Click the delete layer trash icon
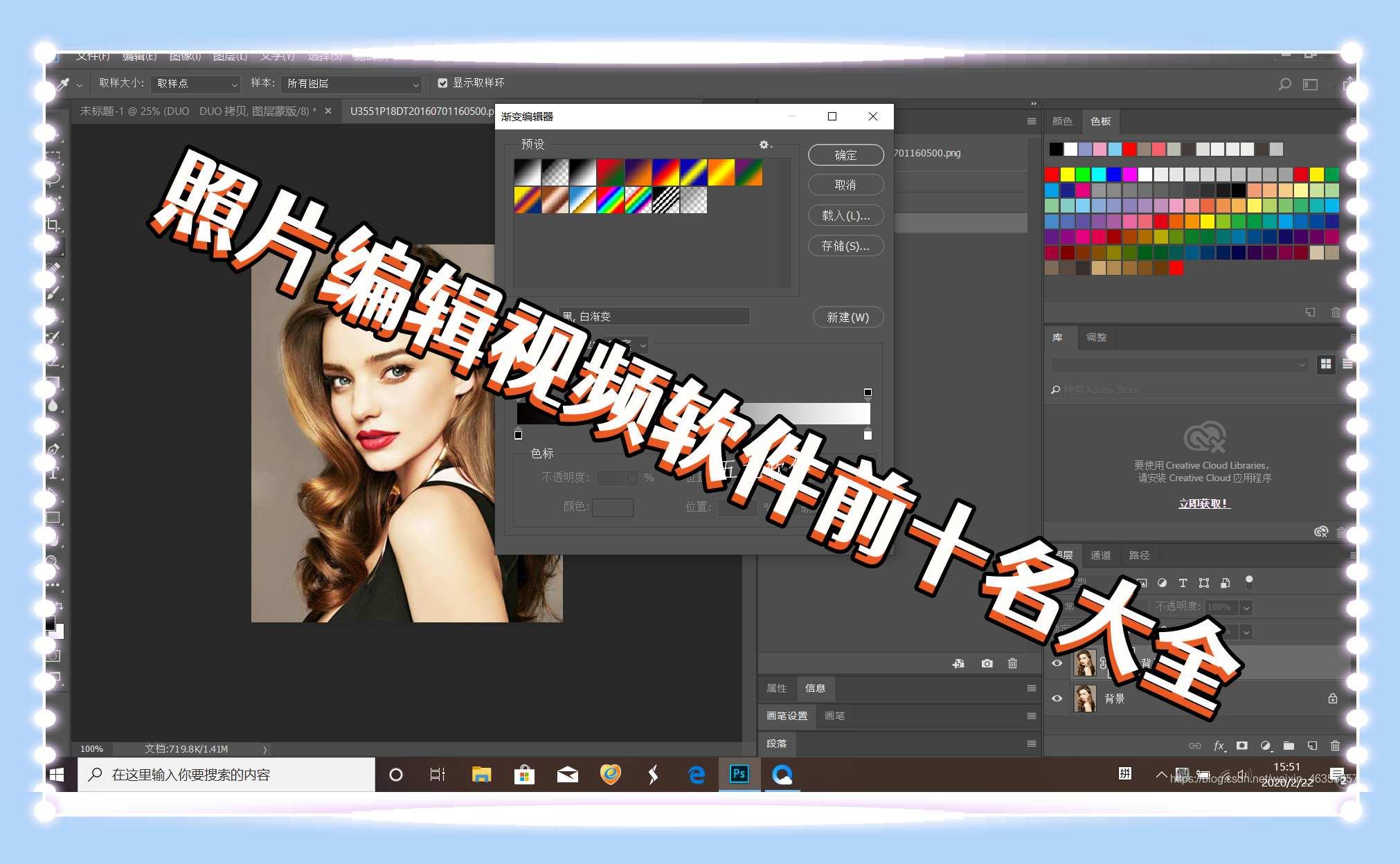Image resolution: width=1400 pixels, height=864 pixels. point(1335,746)
